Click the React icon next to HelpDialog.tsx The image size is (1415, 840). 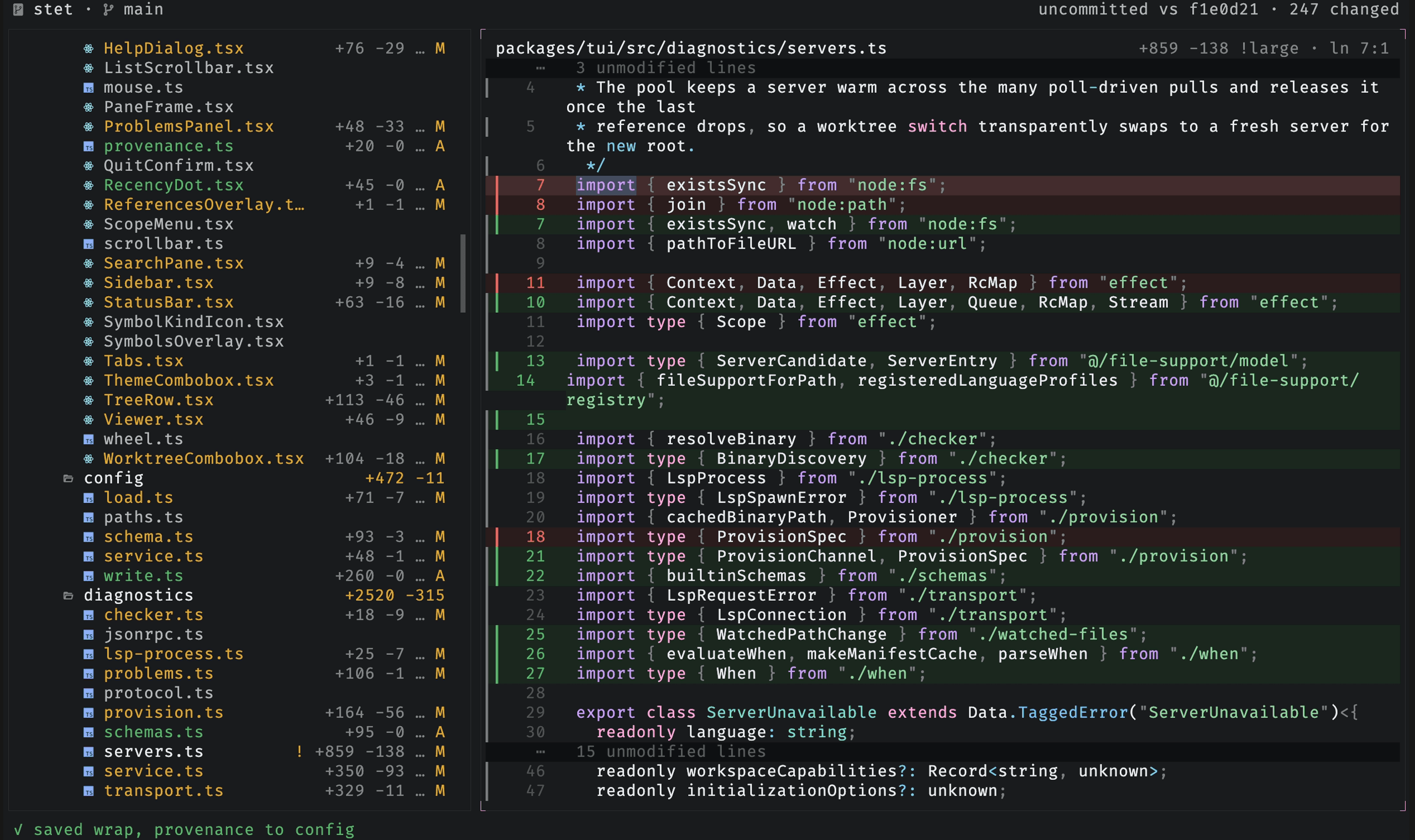[x=89, y=49]
